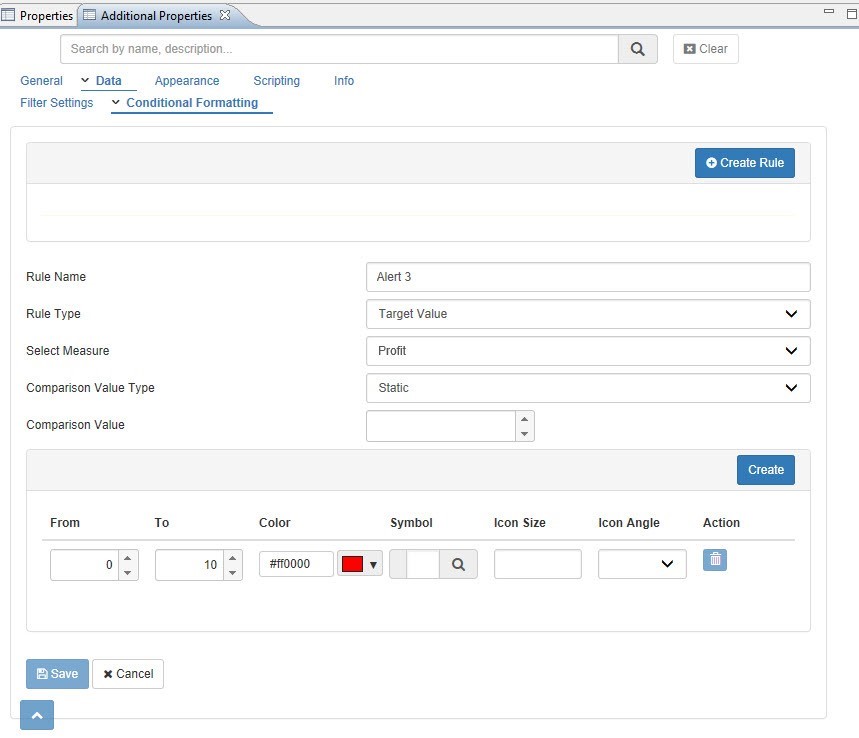The width and height of the screenshot is (859, 738).
Task: Increase the To value using up arrow
Action: click(232, 557)
